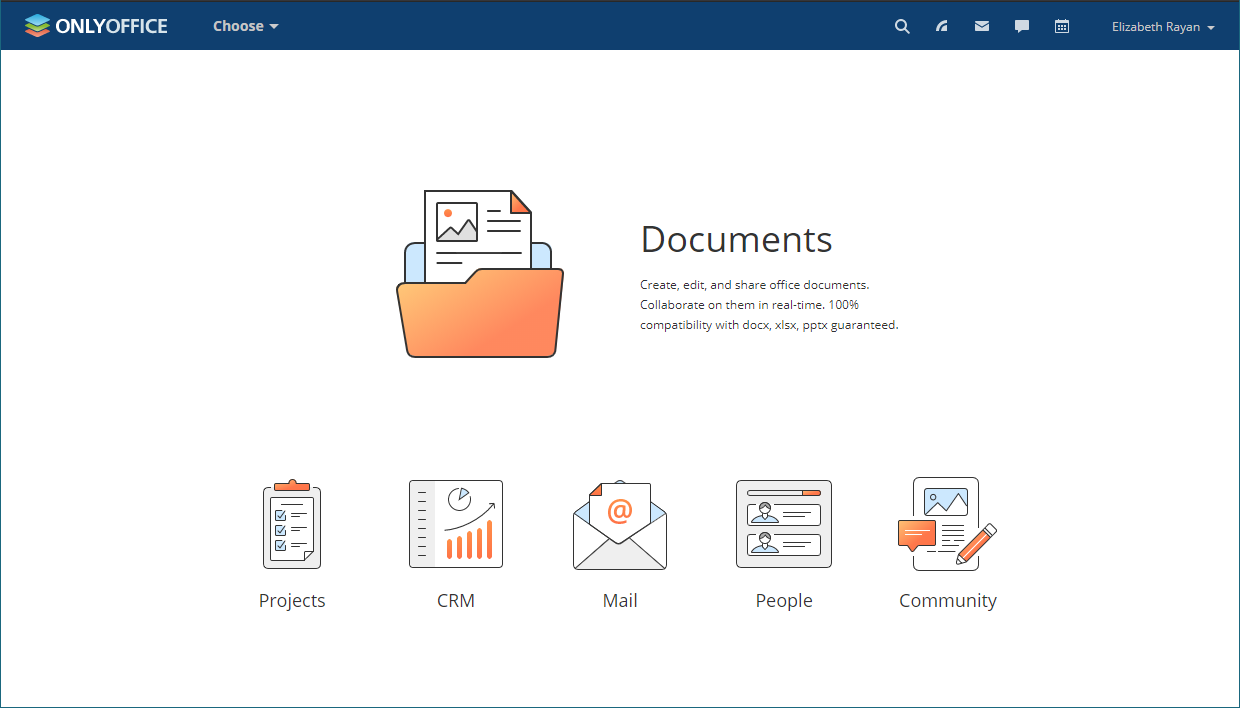Open the People module label
Image resolution: width=1240 pixels, height=708 pixels.
[783, 600]
